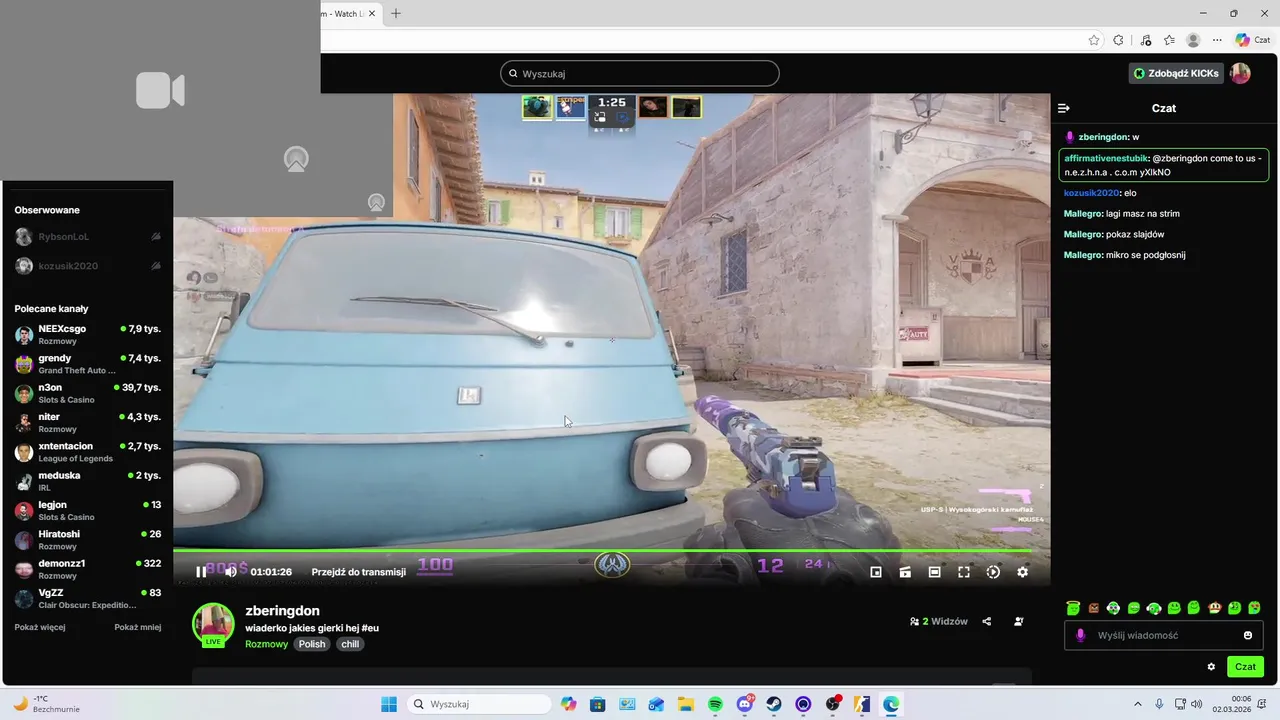1280x720 pixels.
Task: Open xntentacion channel avatar
Action: 24,452
